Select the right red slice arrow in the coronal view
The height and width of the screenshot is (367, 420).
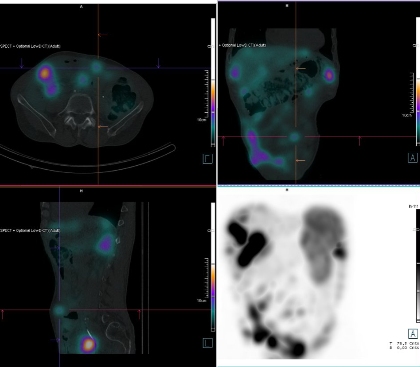click(x=359, y=141)
